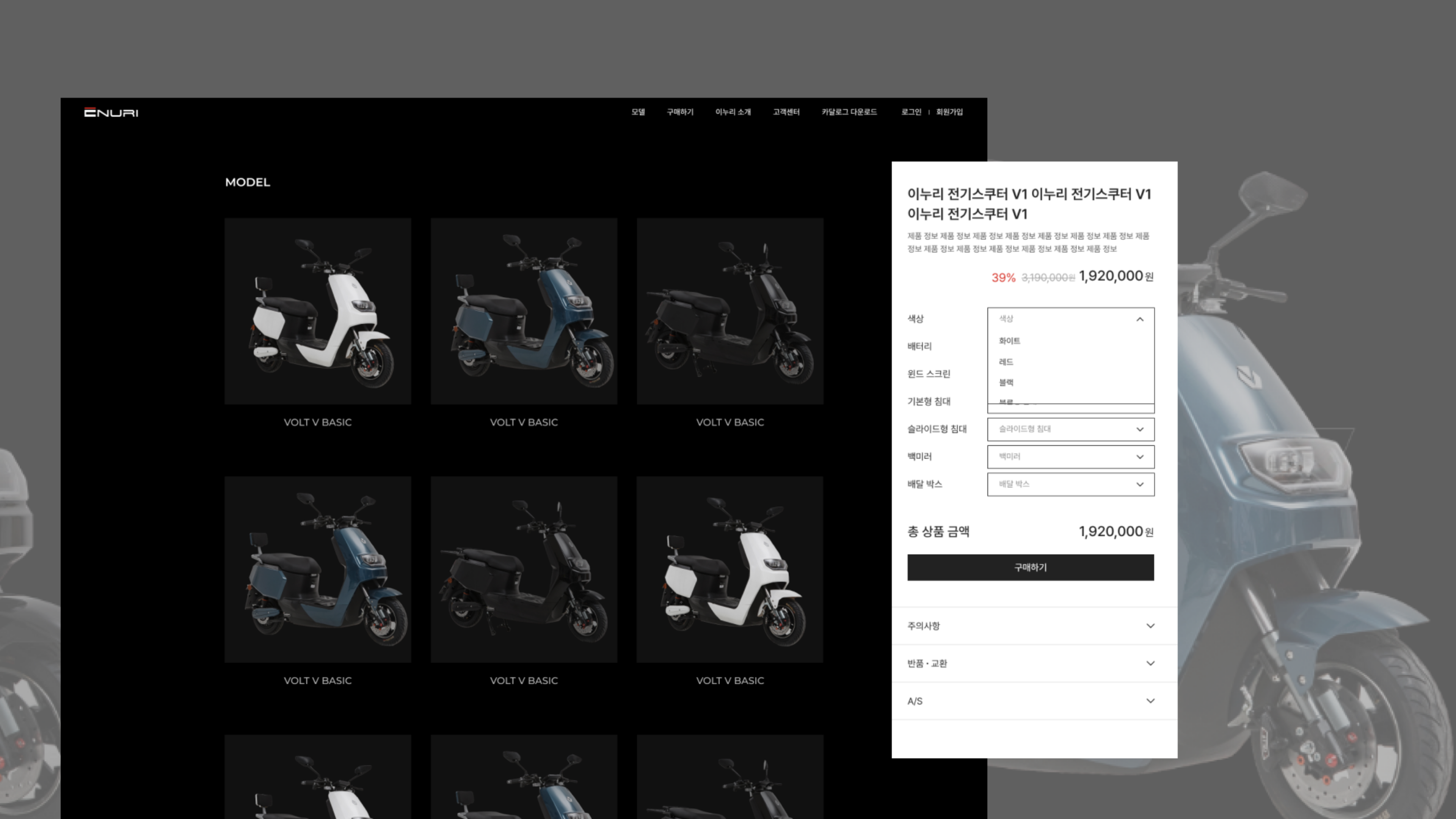Viewport: 1456px width, 819px height.
Task: Click the gray 제품 정보 description text
Action: pos(1028,242)
